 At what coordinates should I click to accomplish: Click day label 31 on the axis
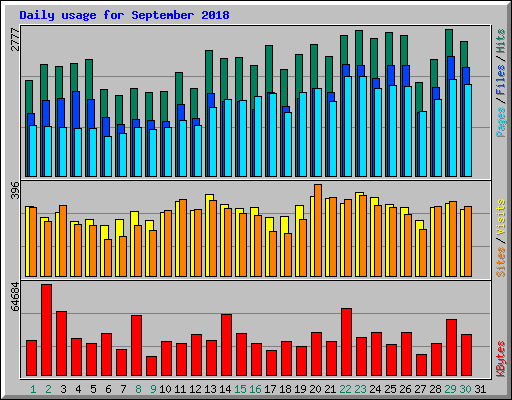tap(480, 389)
